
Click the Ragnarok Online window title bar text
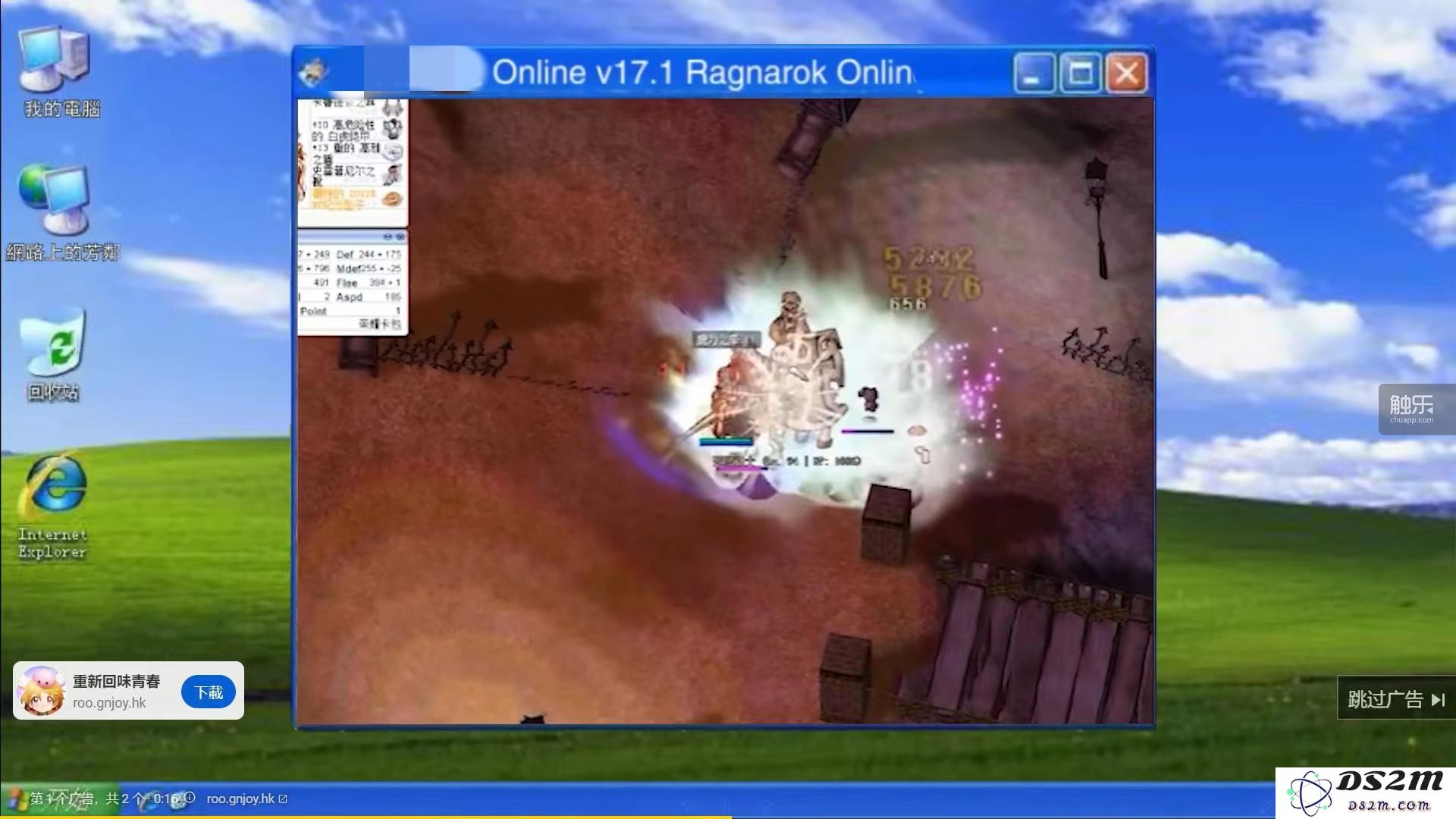point(703,73)
